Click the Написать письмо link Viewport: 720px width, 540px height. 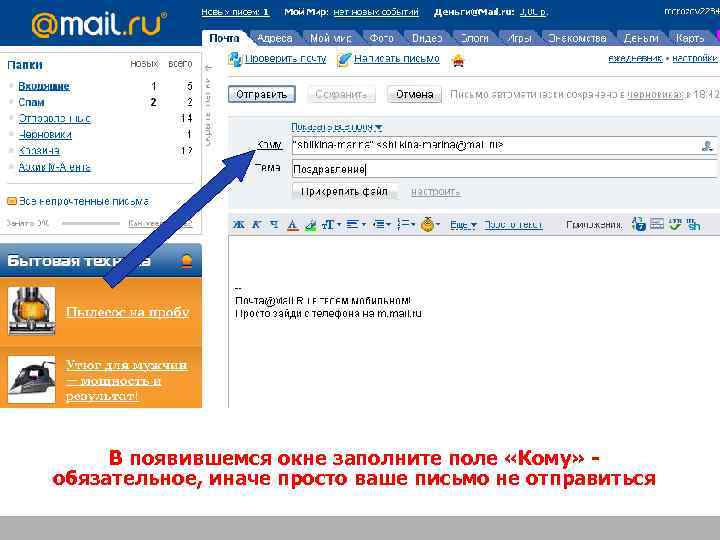click(397, 59)
